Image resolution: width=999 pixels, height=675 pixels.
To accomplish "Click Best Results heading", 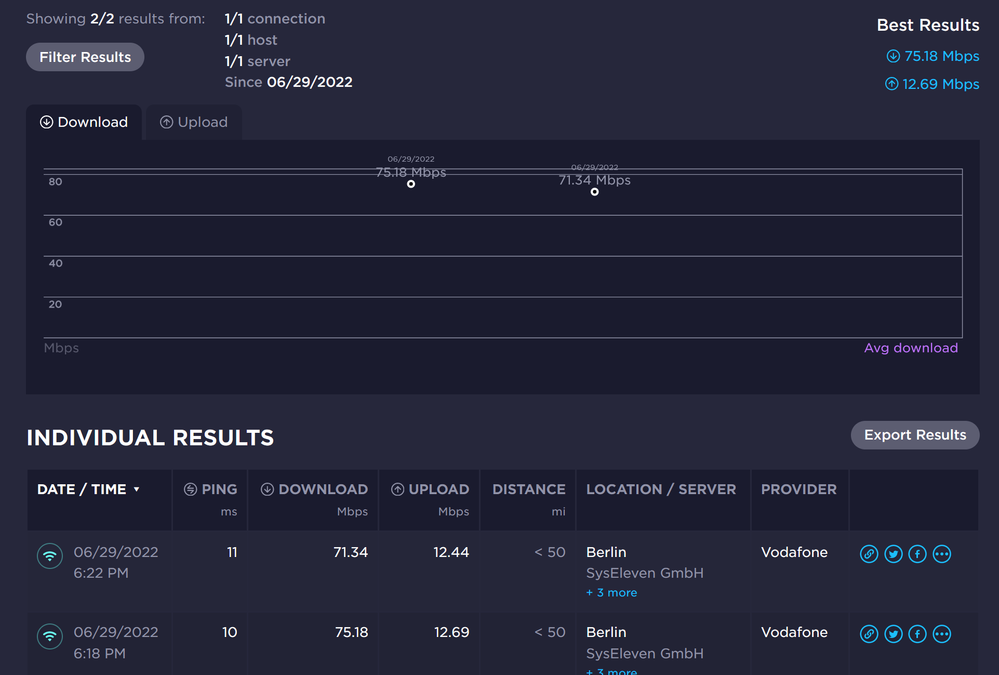I will (928, 25).
